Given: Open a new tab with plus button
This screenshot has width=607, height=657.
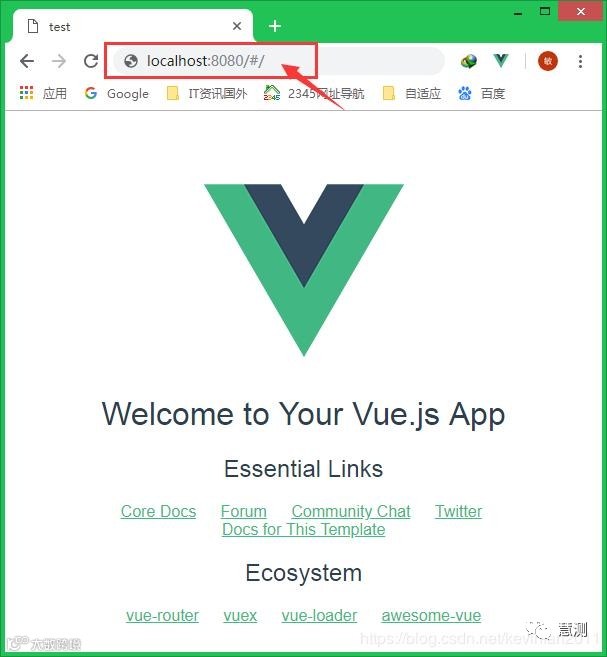Looking at the screenshot, I should 275,26.
